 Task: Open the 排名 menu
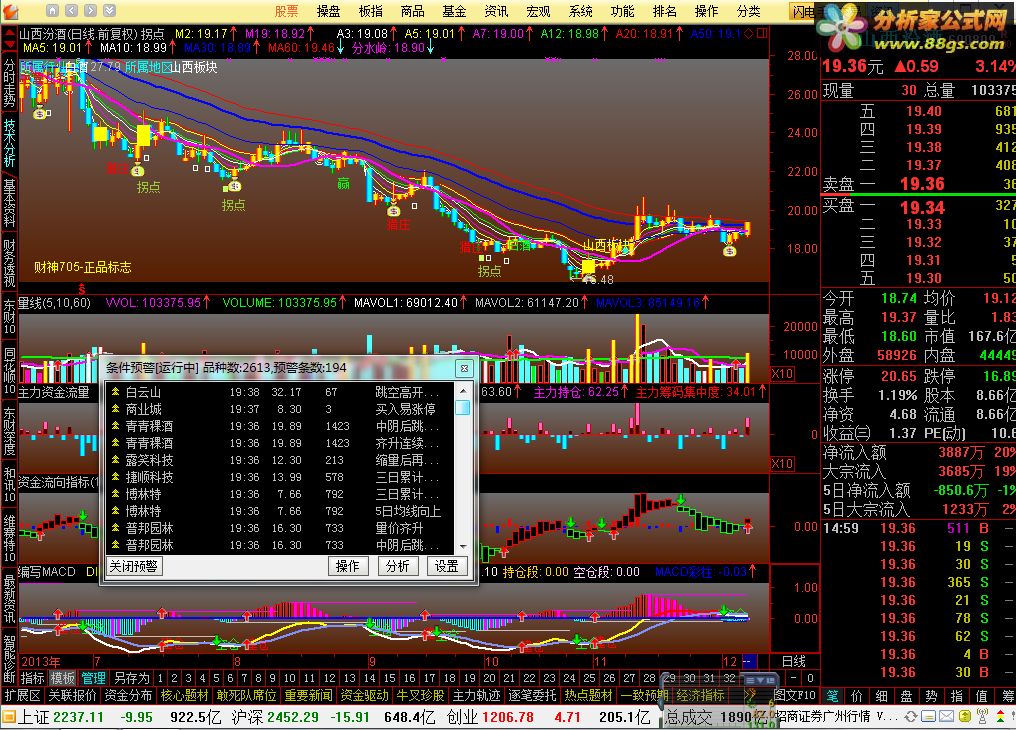pos(665,11)
